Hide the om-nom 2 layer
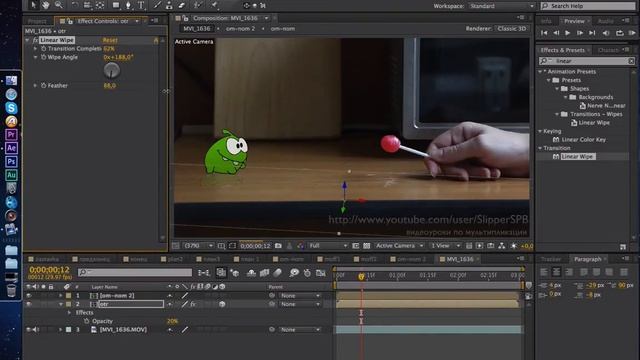 (29, 296)
